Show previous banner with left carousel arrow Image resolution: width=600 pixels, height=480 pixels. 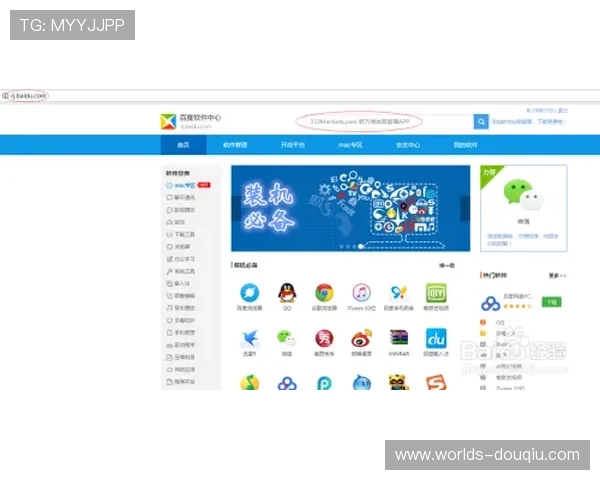pyautogui.click(x=236, y=208)
